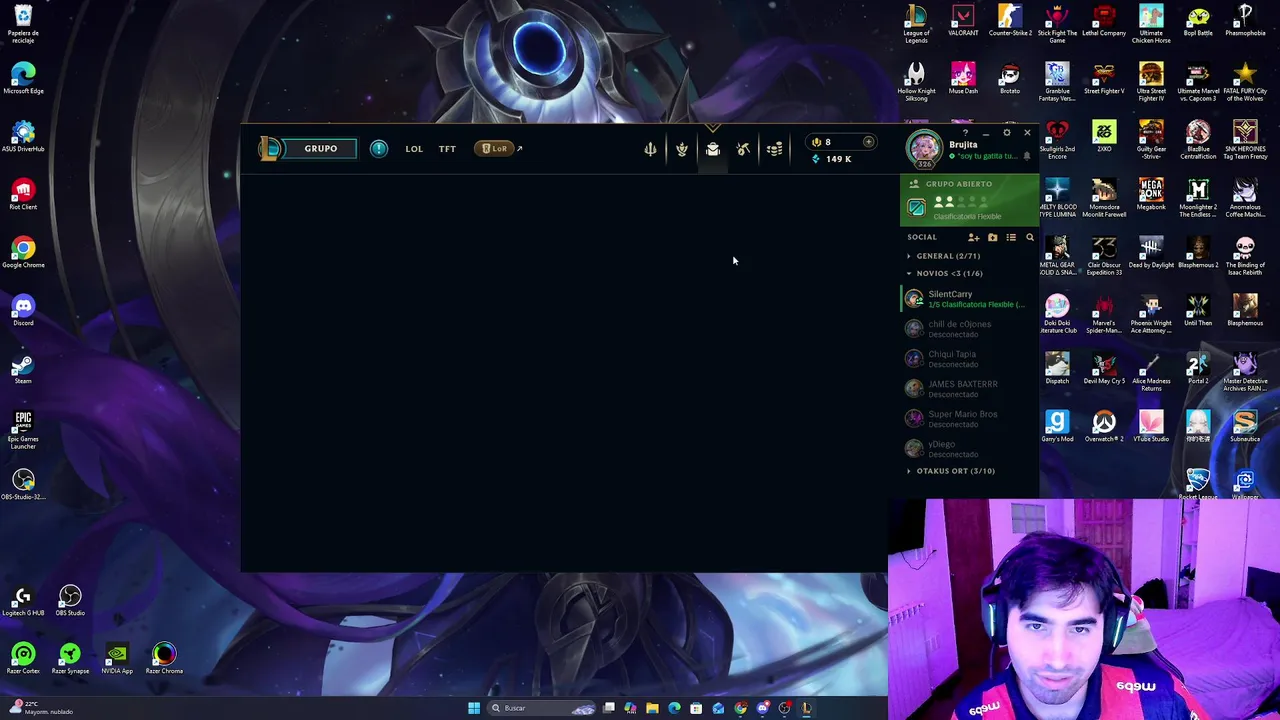Image resolution: width=1280 pixels, height=720 pixels.
Task: Click the GRUPO button
Action: (x=321, y=149)
